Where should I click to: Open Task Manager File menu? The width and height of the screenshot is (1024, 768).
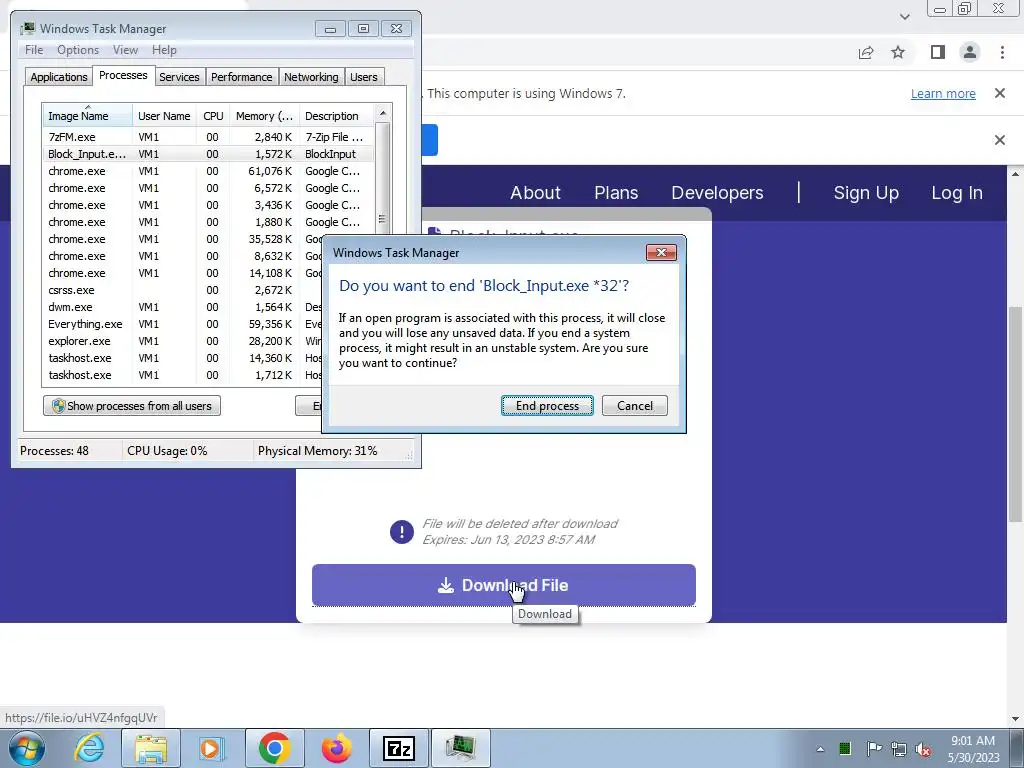pos(34,50)
